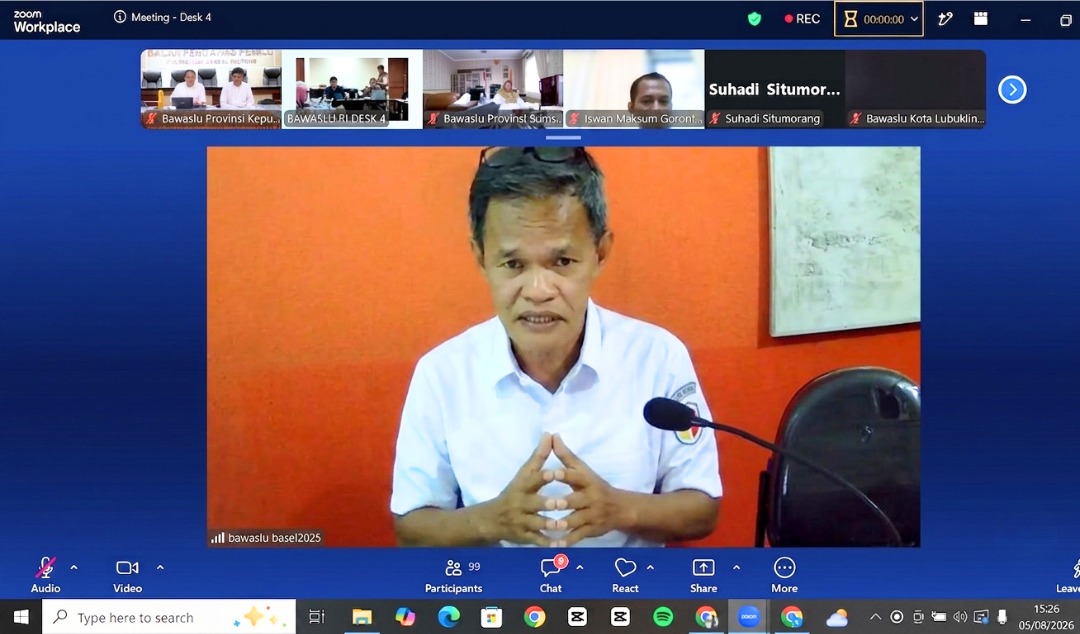Show next participants with right arrow
The width and height of the screenshot is (1080, 634).
1012,90
